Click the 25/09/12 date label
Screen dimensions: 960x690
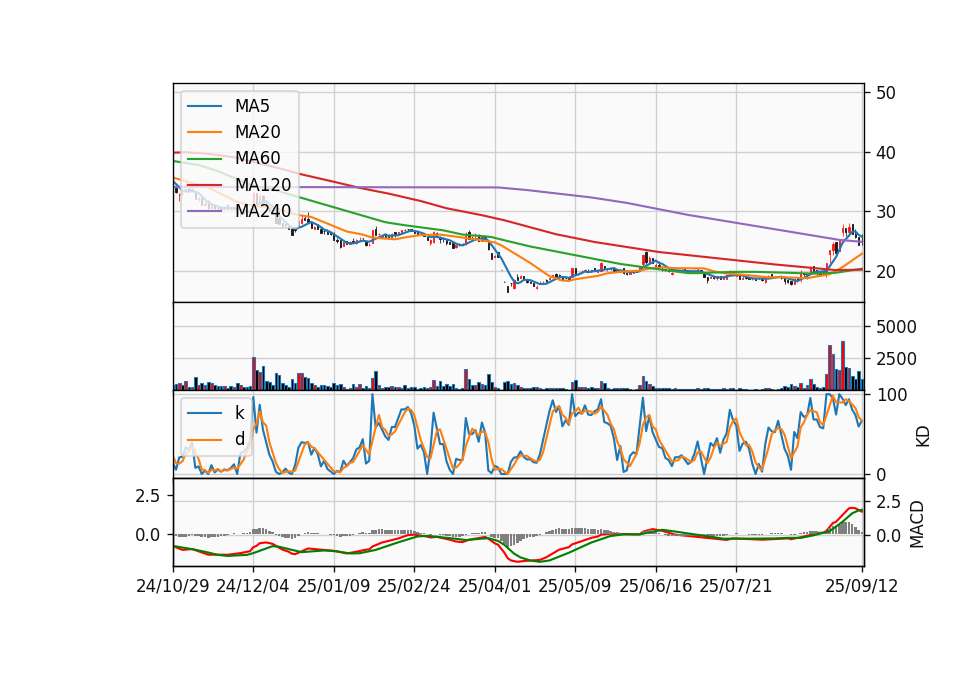coord(862,586)
